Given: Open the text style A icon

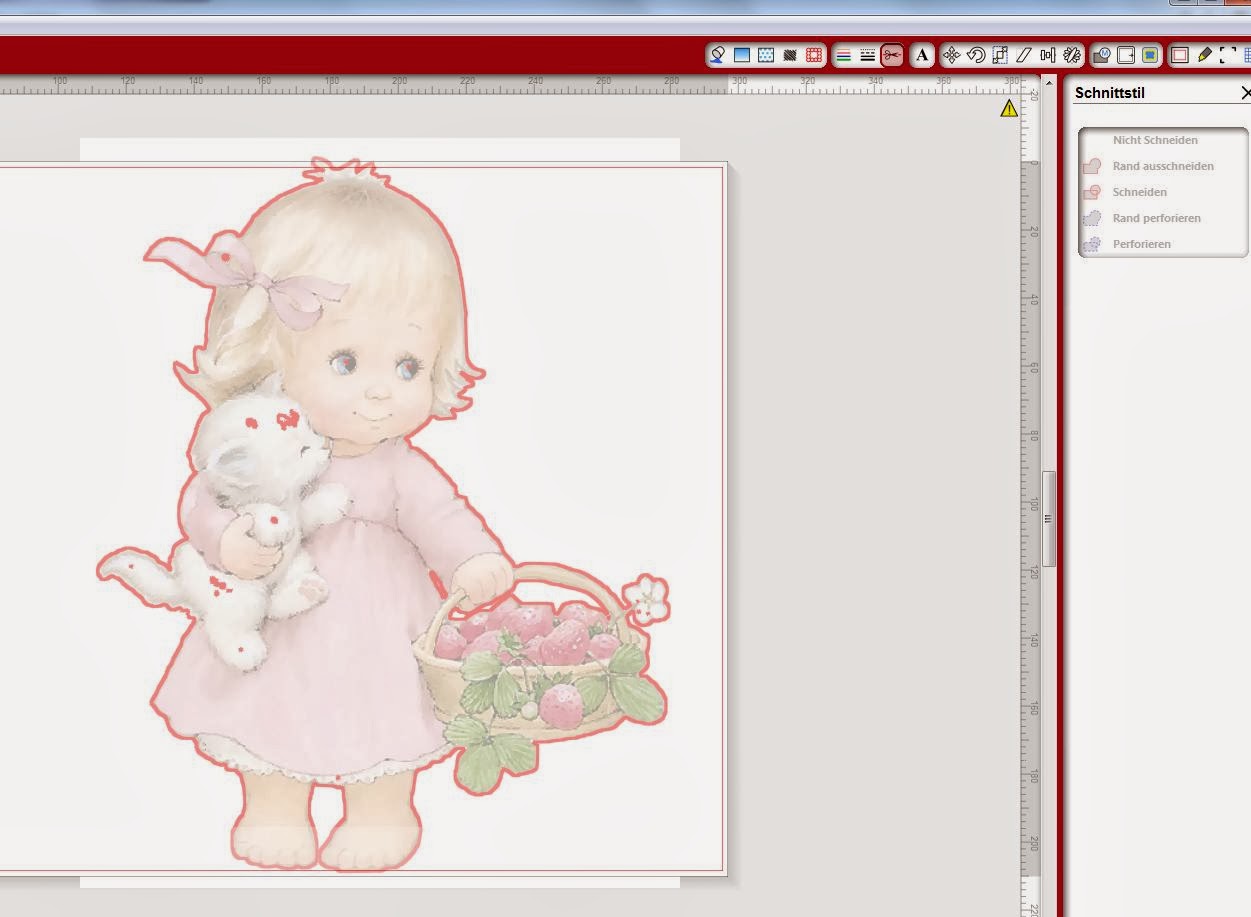Looking at the screenshot, I should 922,55.
